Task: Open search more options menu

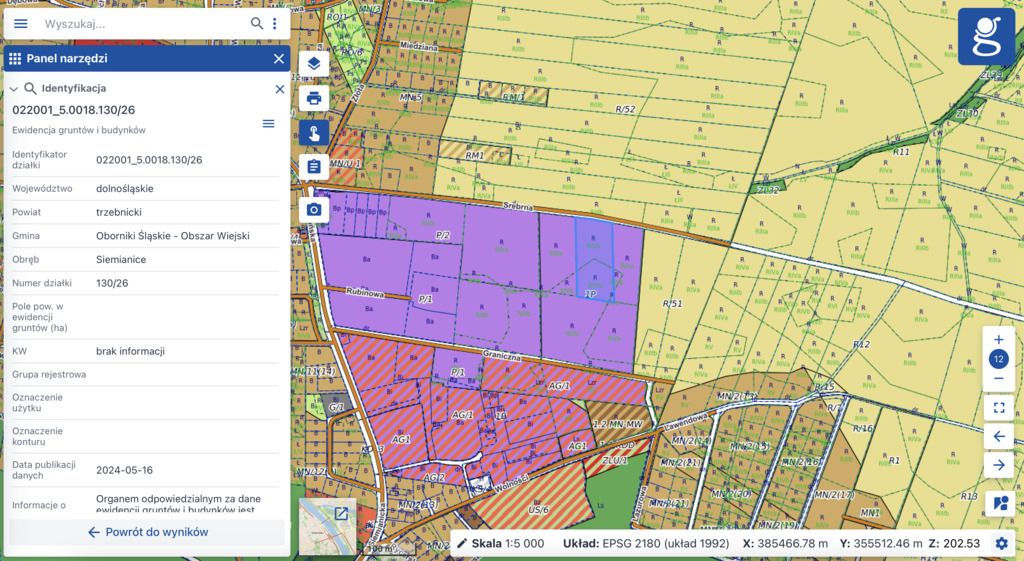Action: pos(275,23)
